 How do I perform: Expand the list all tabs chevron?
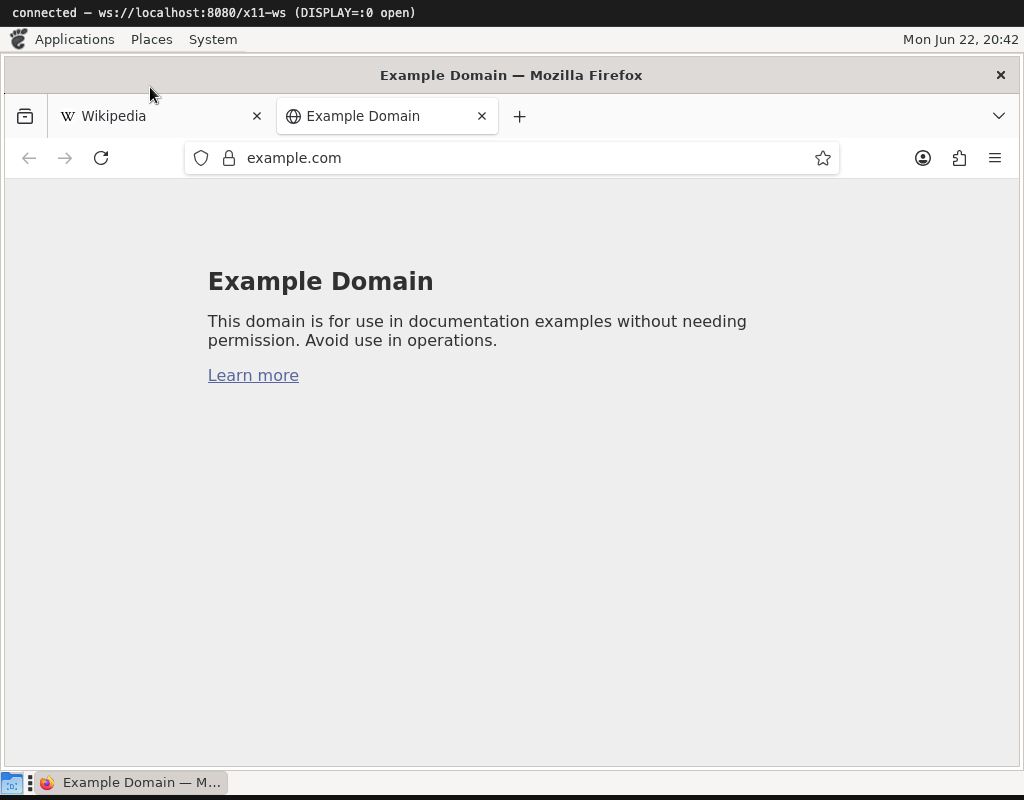tap(999, 116)
